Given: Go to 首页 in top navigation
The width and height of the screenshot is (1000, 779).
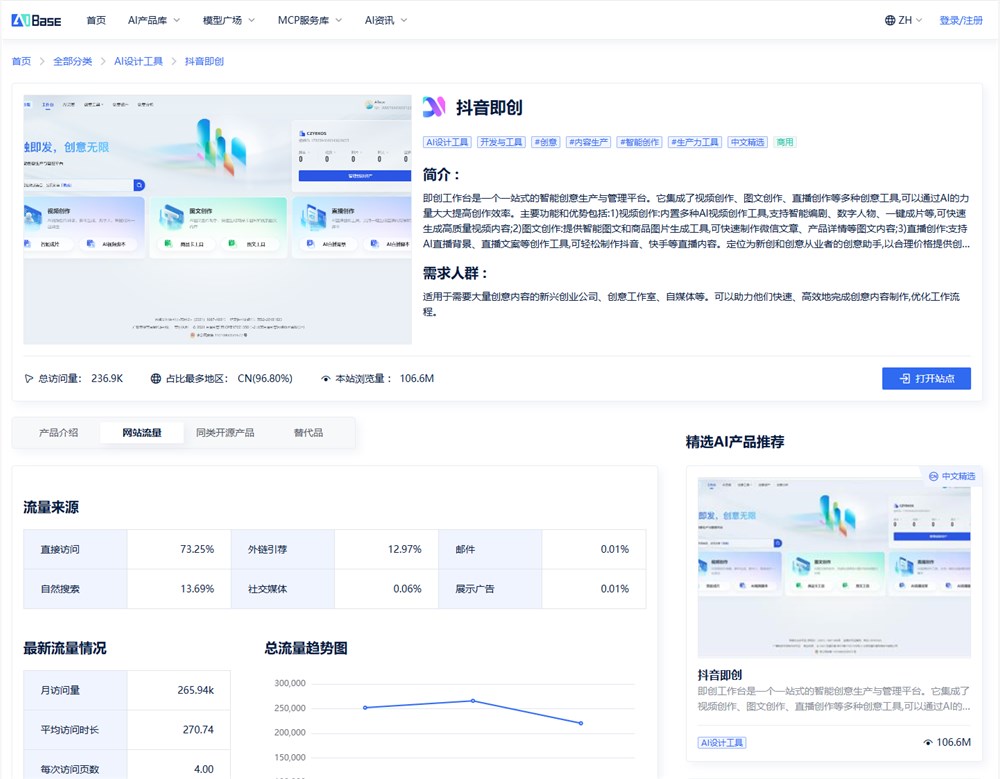Looking at the screenshot, I should click(96, 20).
